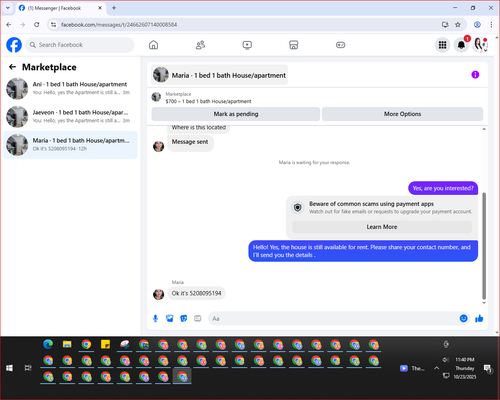Click chat scroll down arrow
The height and width of the screenshot is (400, 500).
[484, 303]
